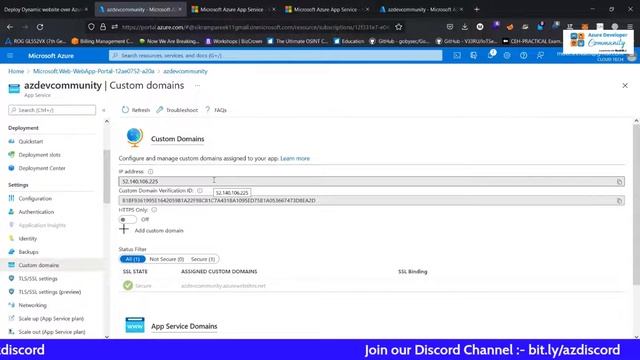The image size is (640, 360).
Task: Bookmark this page with the star icon
Action: (399, 27)
